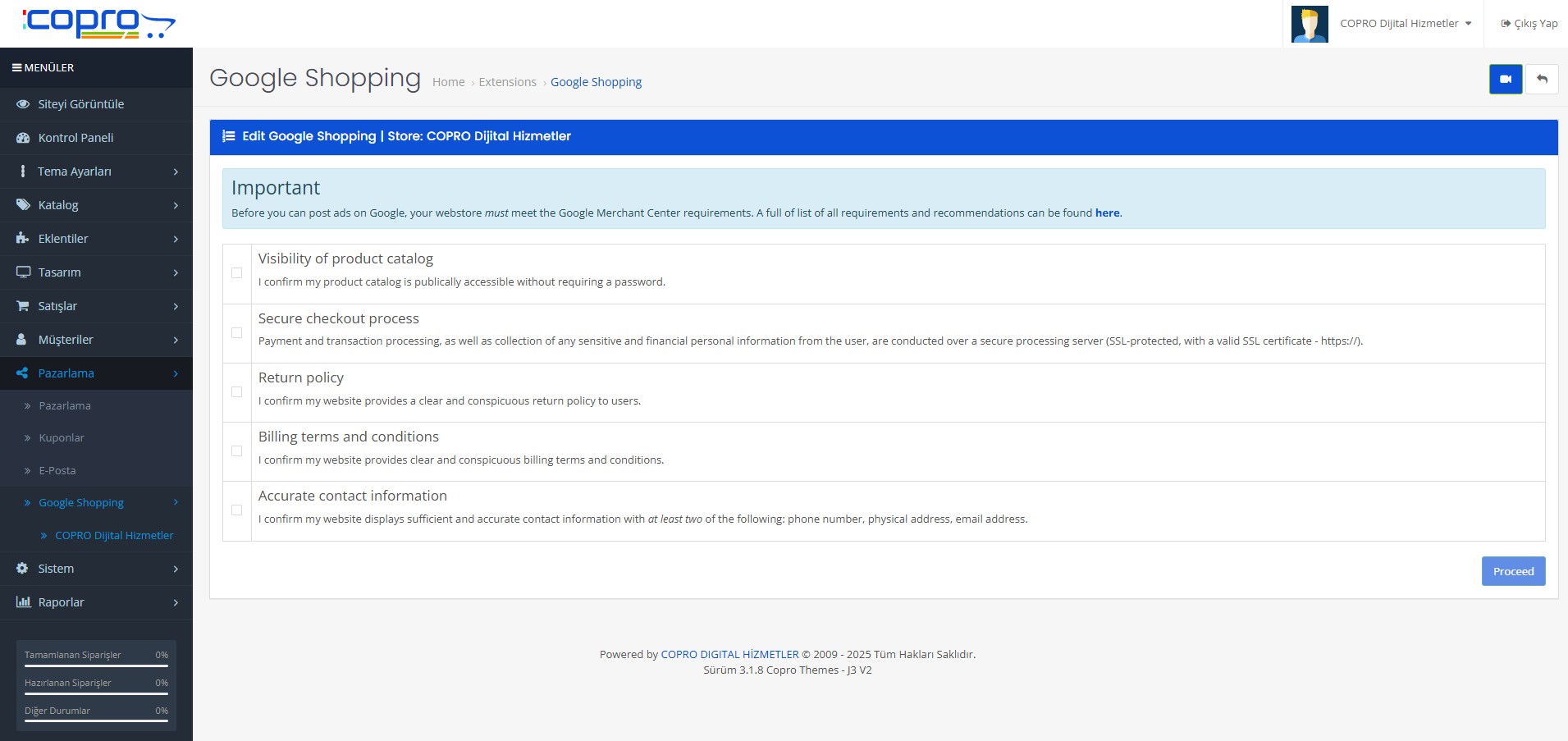Click the back arrow icon button
The height and width of the screenshot is (741, 1568).
click(1542, 80)
